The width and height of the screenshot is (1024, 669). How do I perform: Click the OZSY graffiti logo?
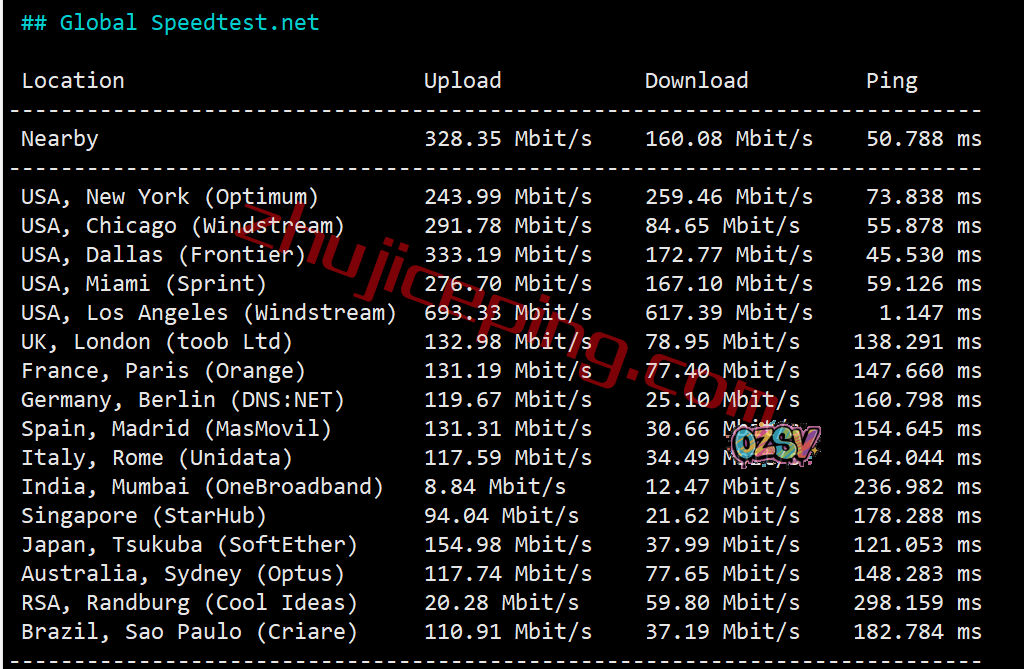775,444
